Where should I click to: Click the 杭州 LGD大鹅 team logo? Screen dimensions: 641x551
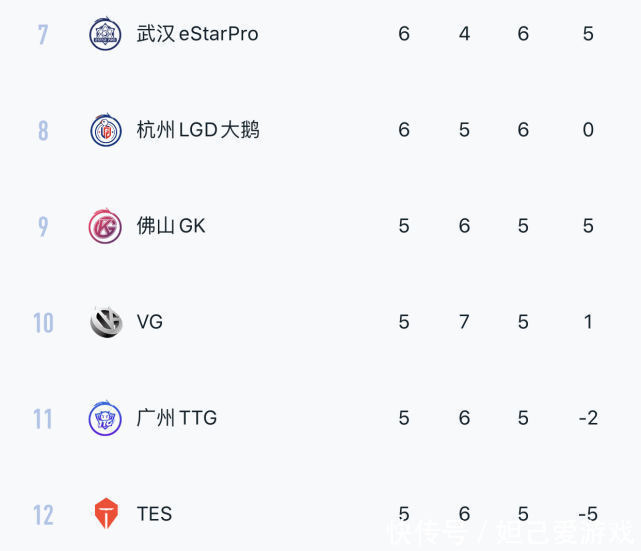105,130
